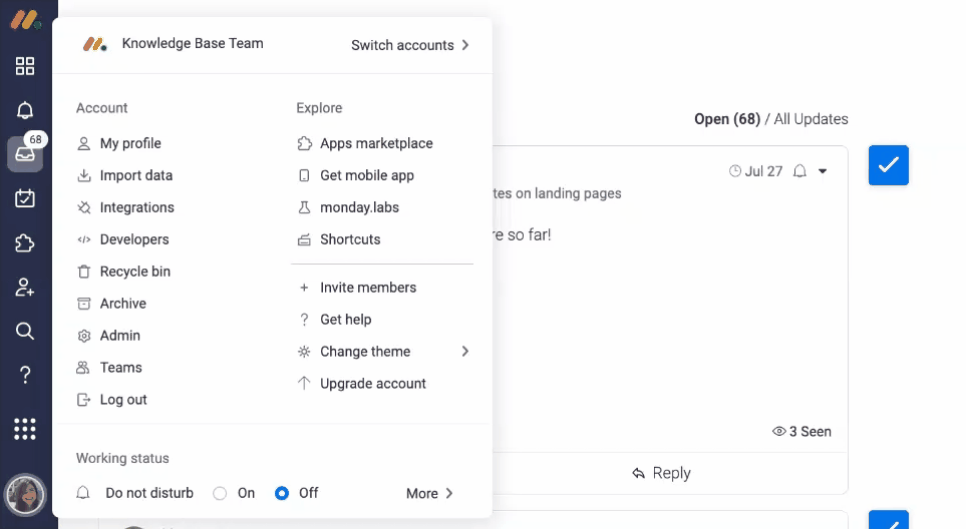
Task: Click the Do not disturb bell icon
Action: [x=83, y=493]
